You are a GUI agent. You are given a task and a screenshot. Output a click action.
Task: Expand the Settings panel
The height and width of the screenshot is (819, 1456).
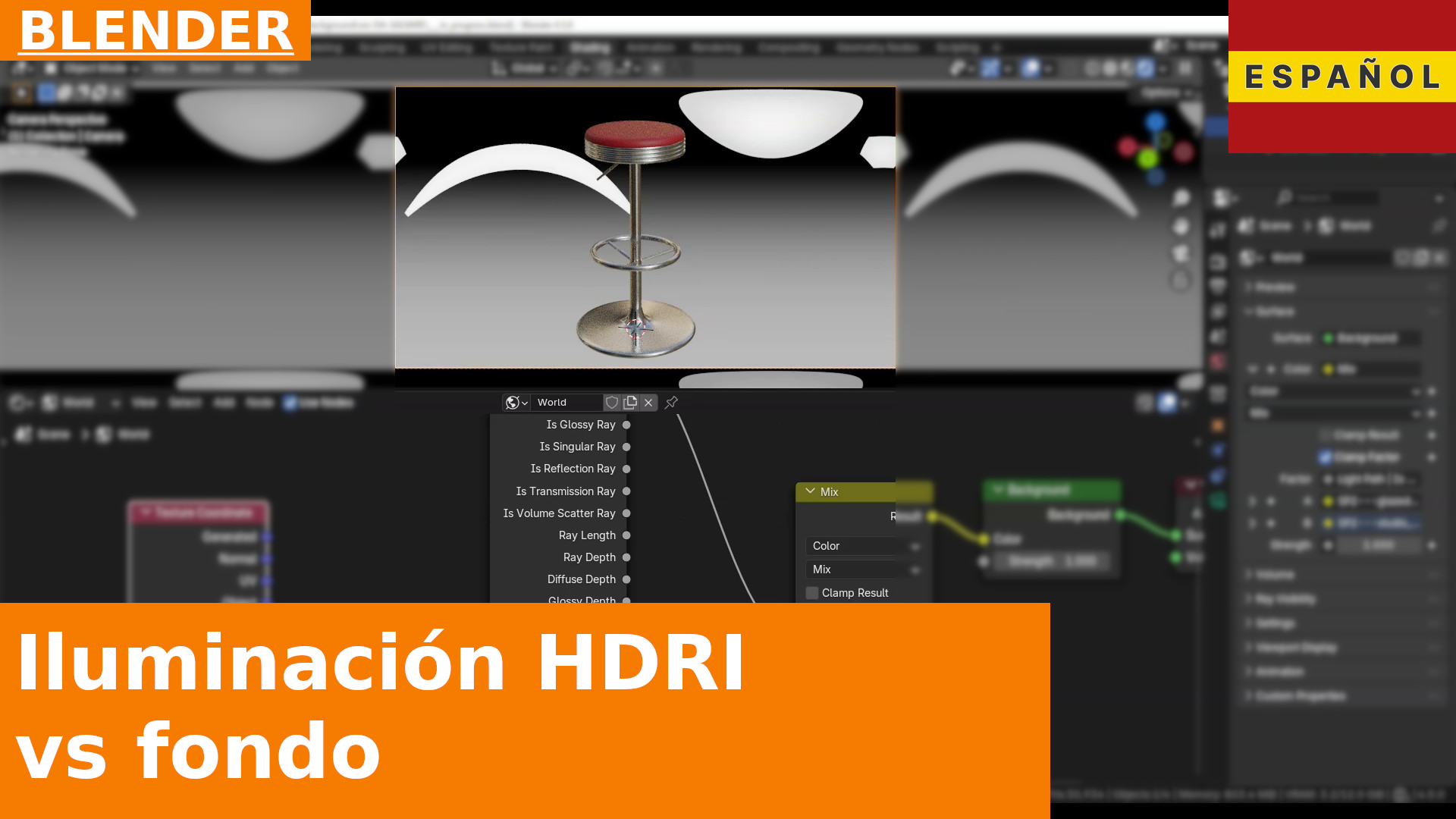point(1342,623)
